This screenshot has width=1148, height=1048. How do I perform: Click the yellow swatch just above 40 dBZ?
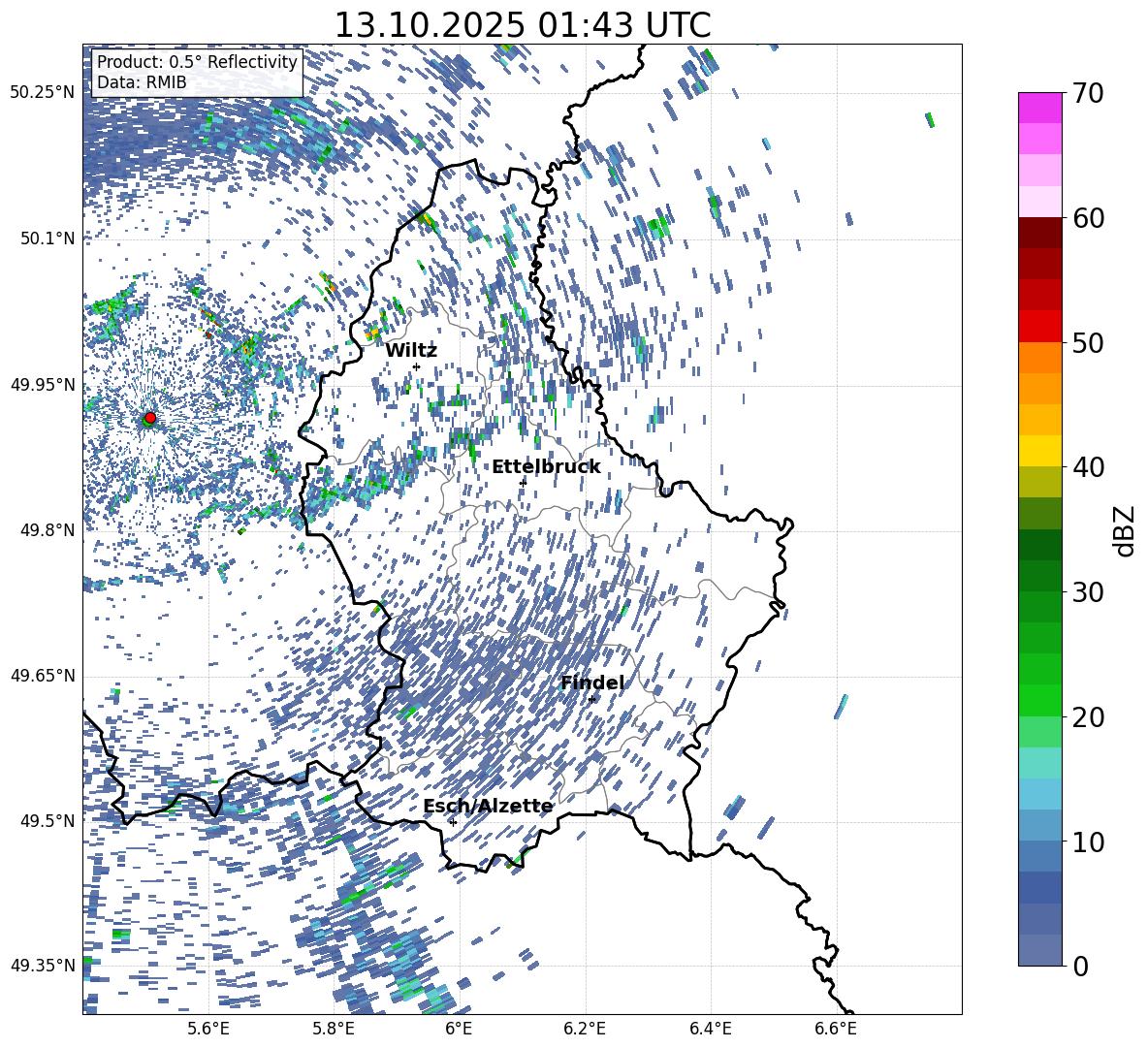1040,451
